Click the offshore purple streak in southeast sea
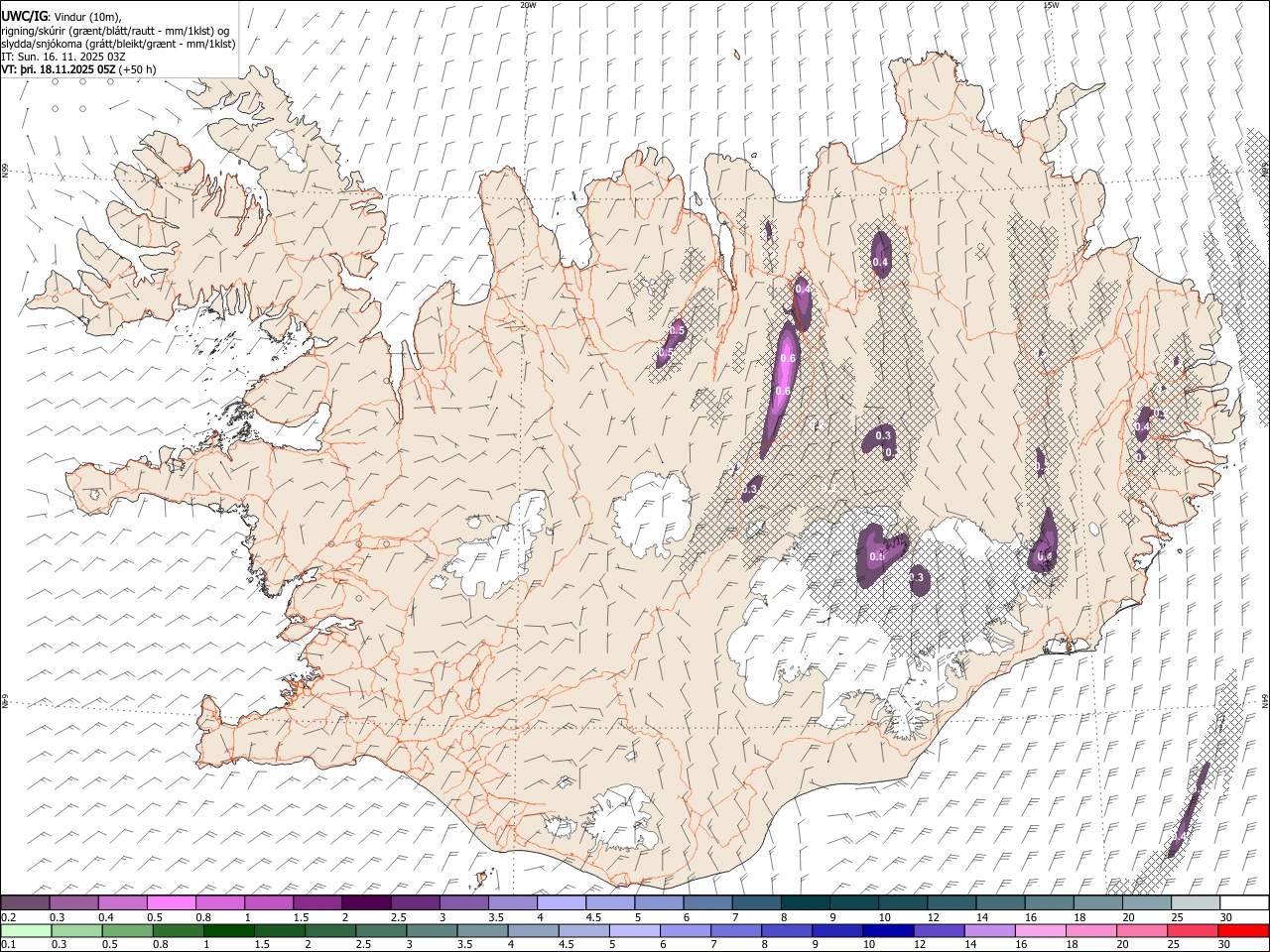The image size is (1270, 952). click(x=1189, y=808)
